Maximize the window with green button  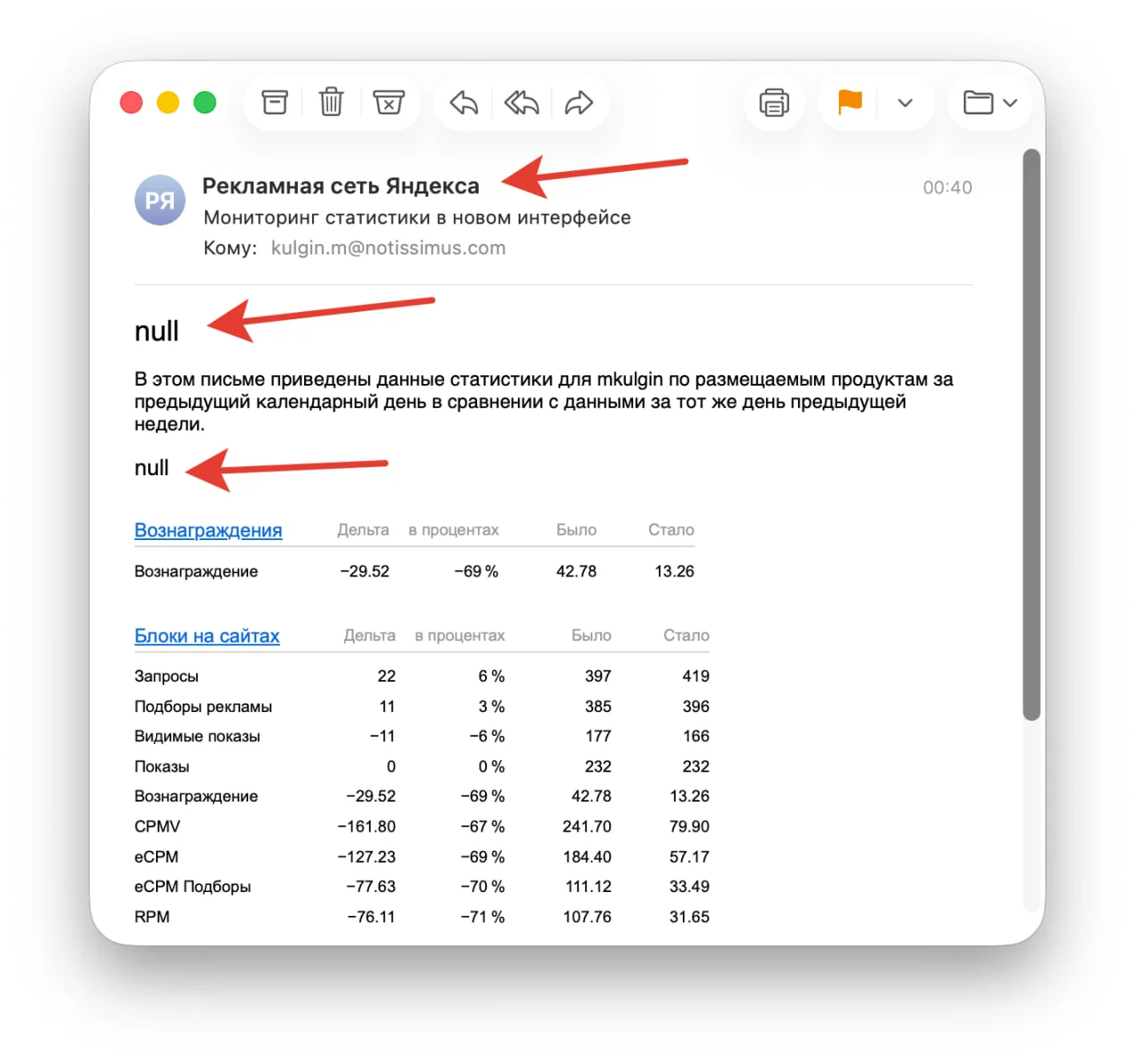click(205, 103)
